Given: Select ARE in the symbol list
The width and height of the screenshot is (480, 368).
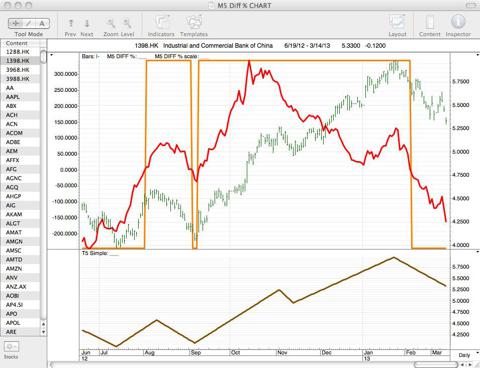Looking at the screenshot, I should 21,332.
